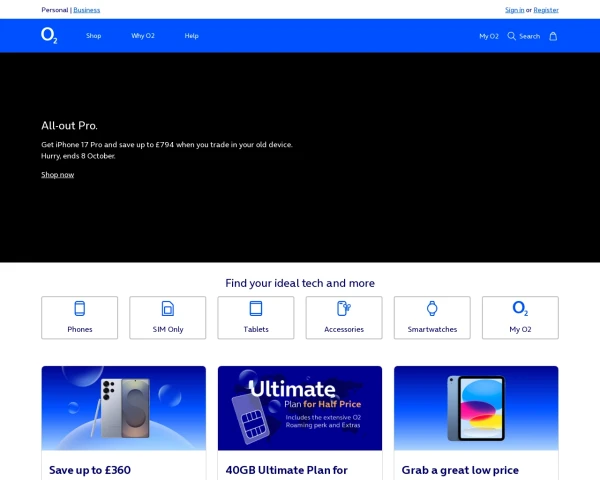This screenshot has height=480, width=600.
Task: Select the Smartwatches watch icon
Action: coord(432,309)
